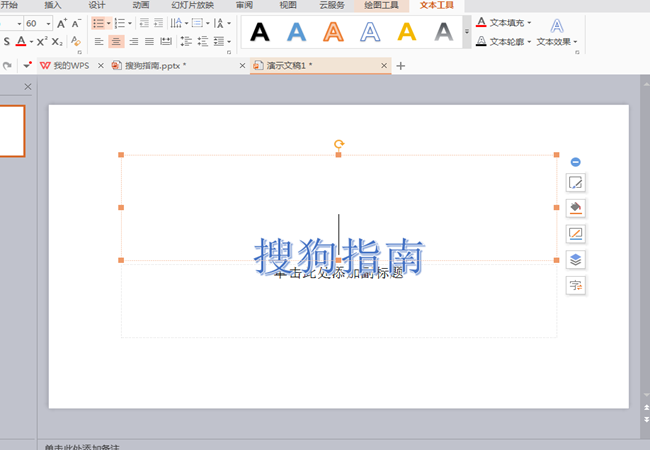The image size is (650, 450).
Task: Clear formatting with the eraser icon
Action: coord(75,41)
